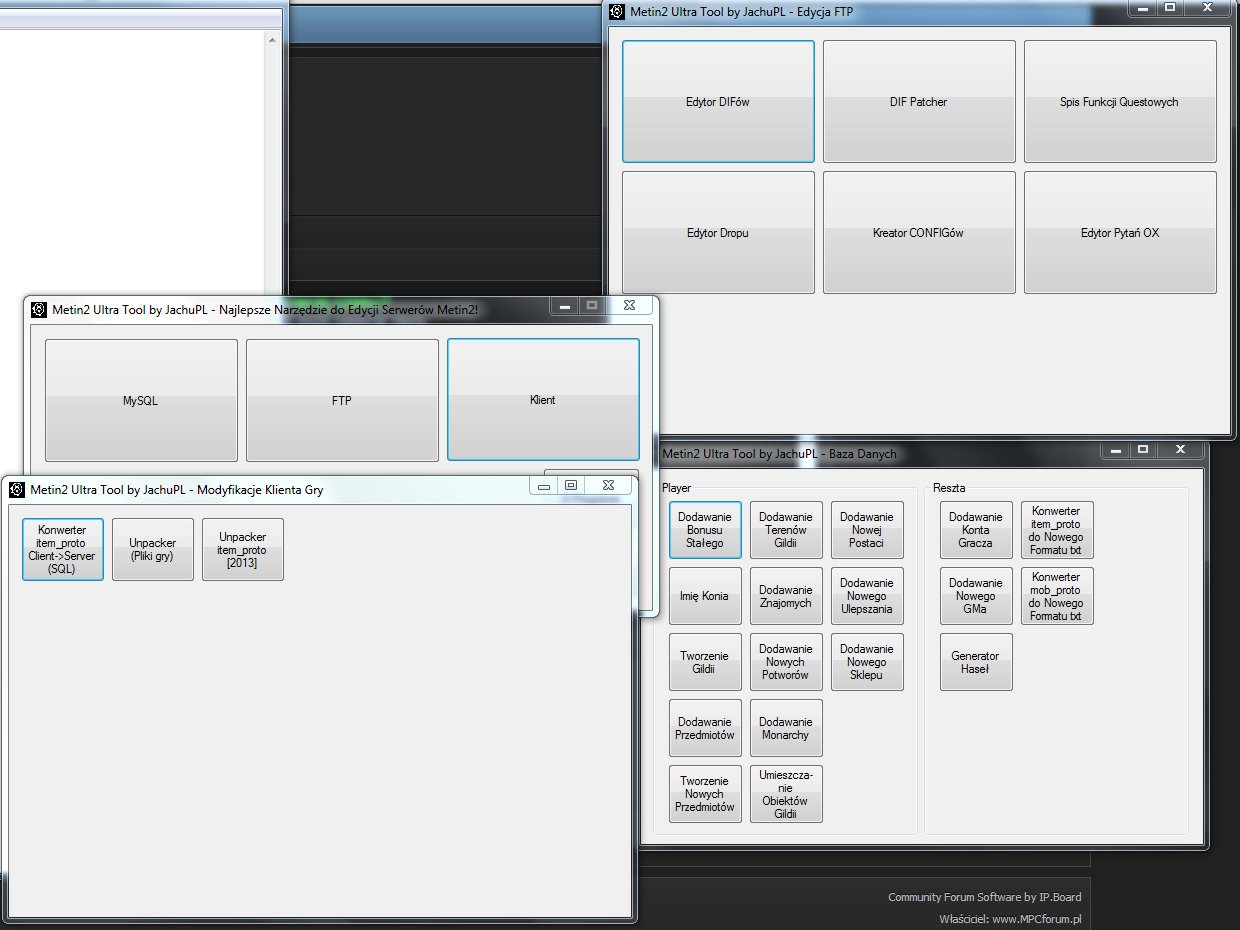
Task: Click the Klient button in main window
Action: [x=543, y=400]
